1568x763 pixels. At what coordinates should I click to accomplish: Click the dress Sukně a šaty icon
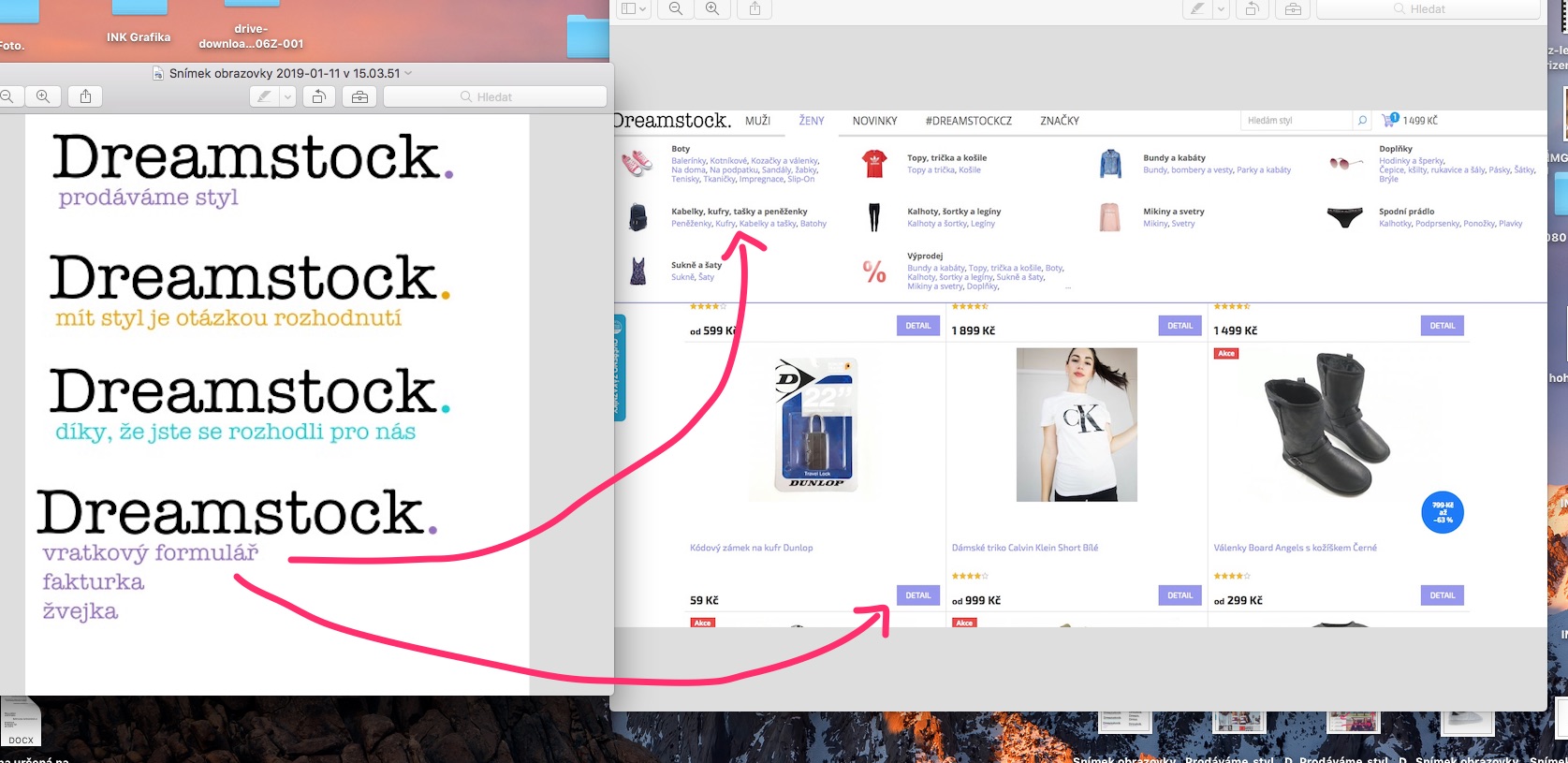(637, 271)
